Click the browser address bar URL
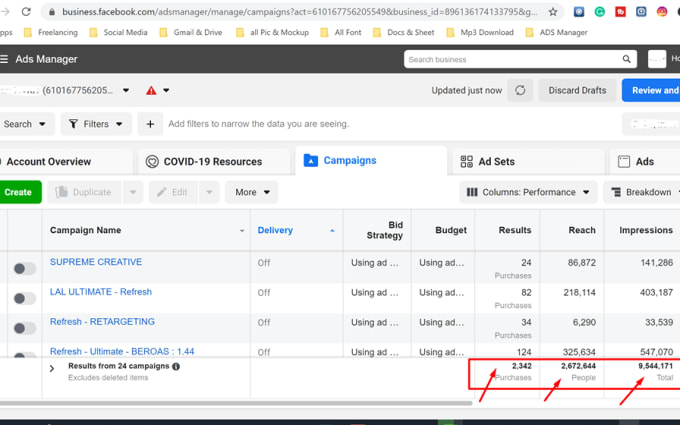Viewport: 680px width, 425px height. point(299,12)
